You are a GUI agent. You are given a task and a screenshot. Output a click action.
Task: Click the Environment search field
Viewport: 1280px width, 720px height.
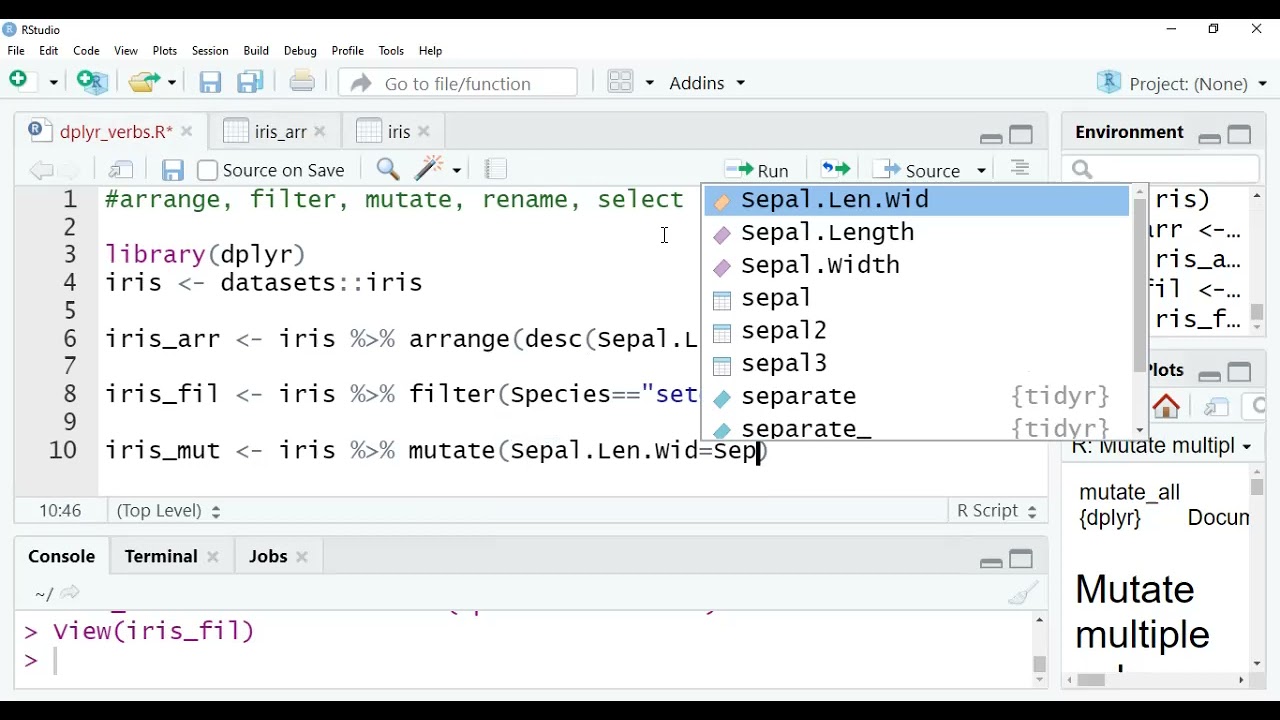[1162, 170]
